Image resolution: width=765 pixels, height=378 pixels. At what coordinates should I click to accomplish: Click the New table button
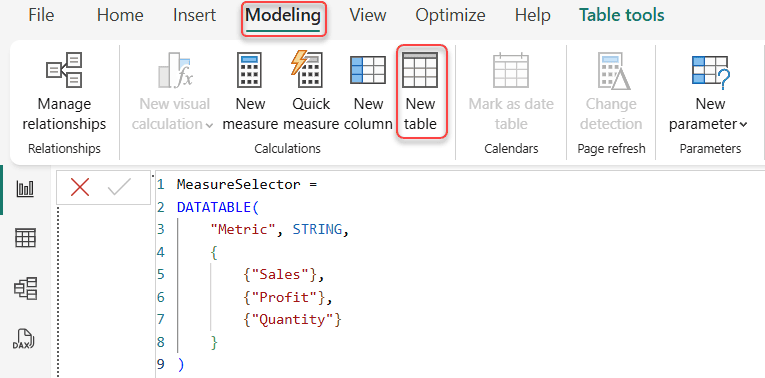click(421, 93)
